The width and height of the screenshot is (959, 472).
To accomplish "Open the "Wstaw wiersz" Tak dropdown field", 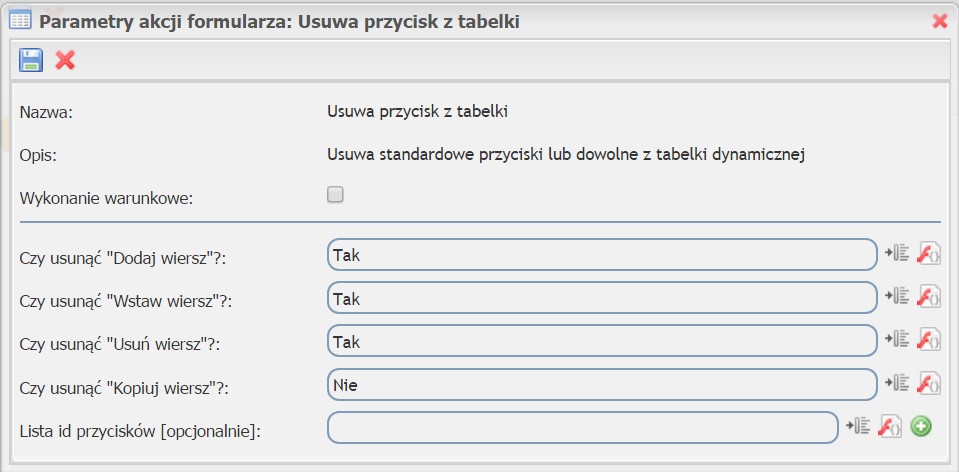I will tap(601, 298).
